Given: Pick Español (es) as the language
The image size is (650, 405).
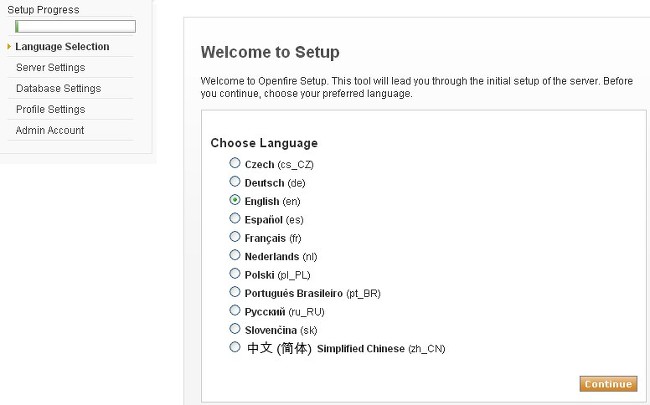Looking at the screenshot, I should [x=235, y=218].
